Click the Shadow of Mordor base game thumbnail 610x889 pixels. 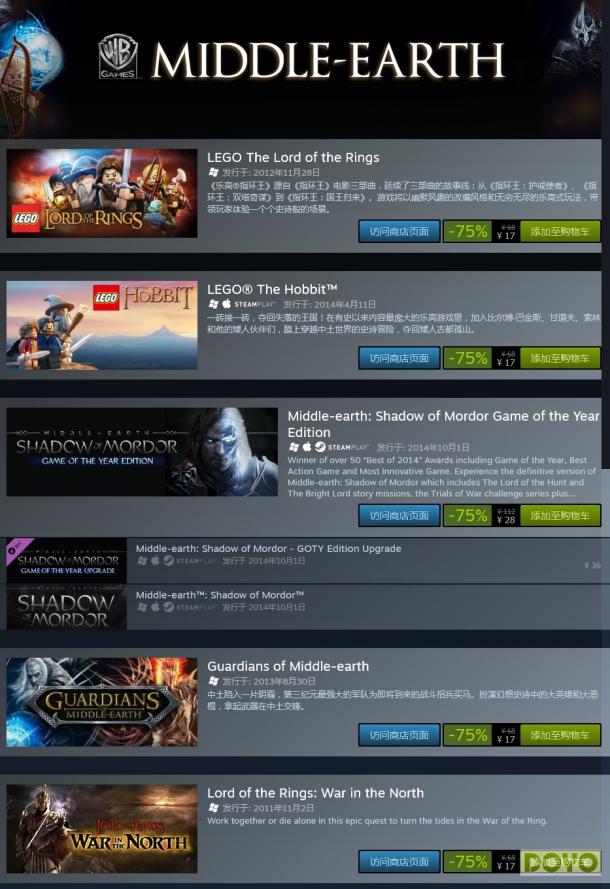point(66,607)
